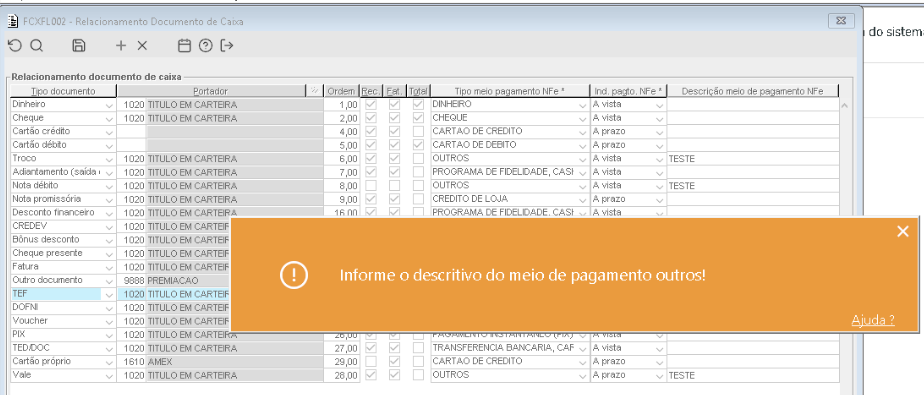Click the empty description field for Dinheiro row
Screen dimensions: 924x395
tap(752, 104)
